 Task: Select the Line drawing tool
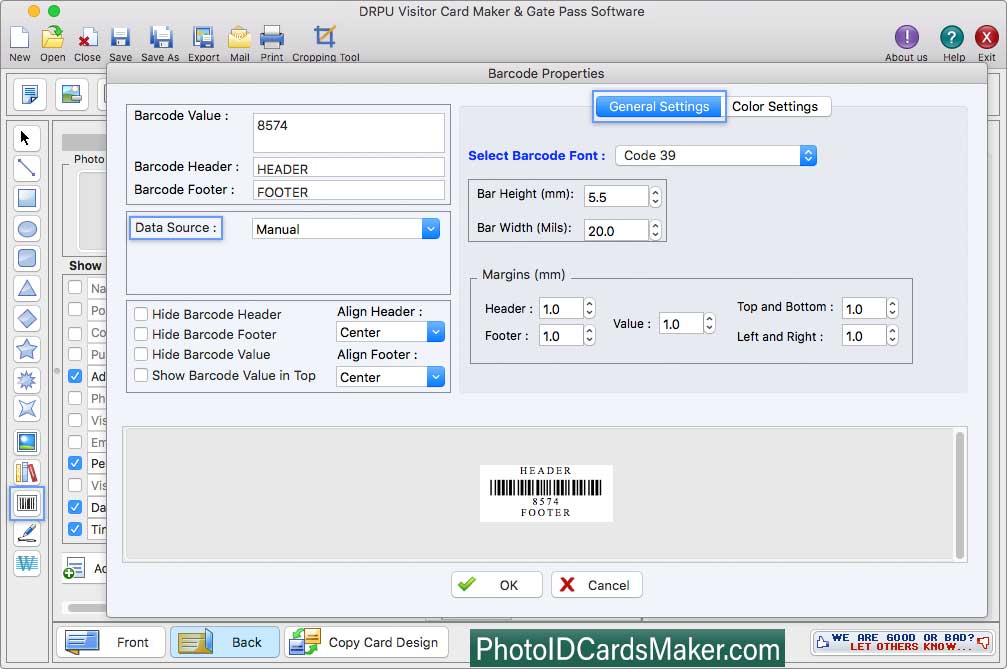point(26,168)
